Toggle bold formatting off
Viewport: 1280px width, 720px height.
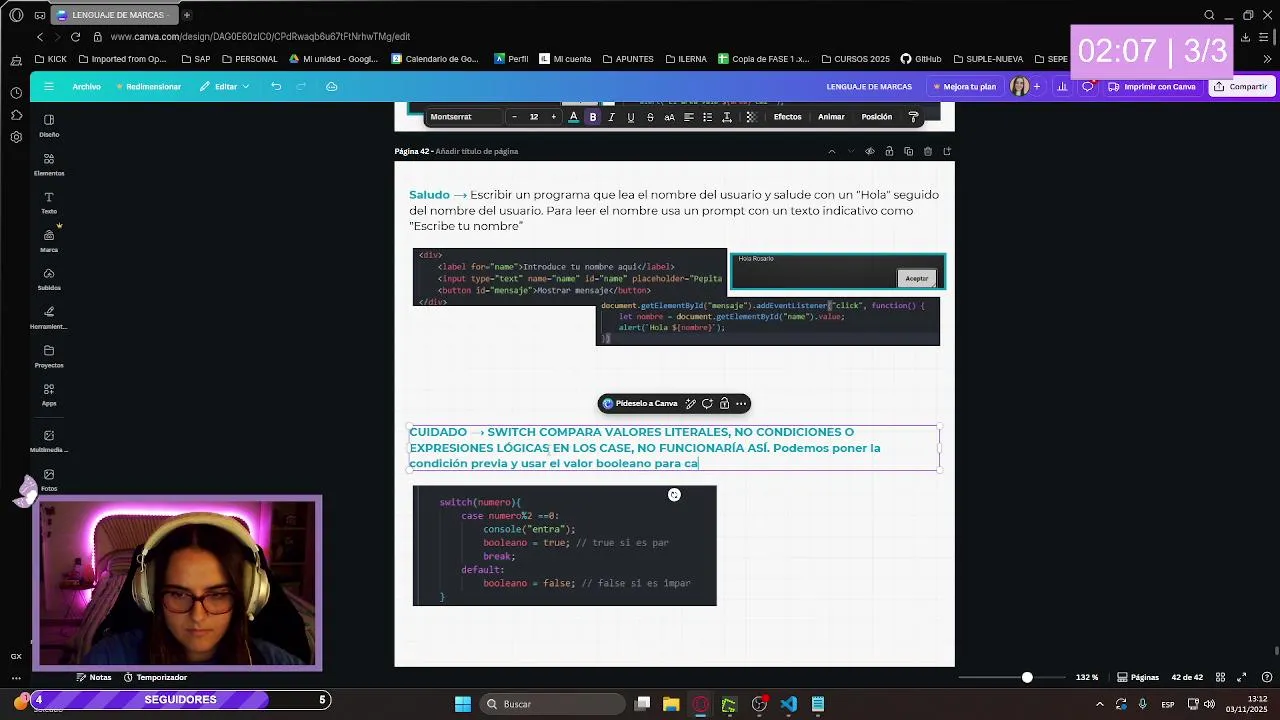[592, 117]
